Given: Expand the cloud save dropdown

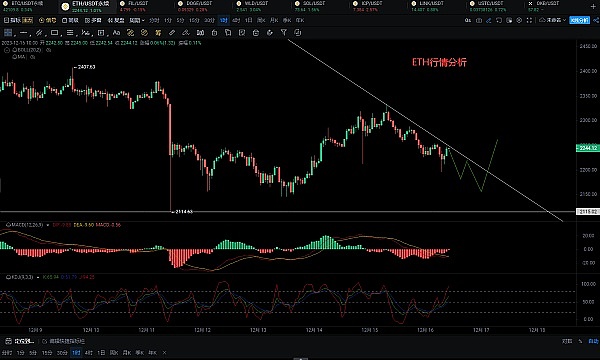Looking at the screenshot, I should [553, 20].
